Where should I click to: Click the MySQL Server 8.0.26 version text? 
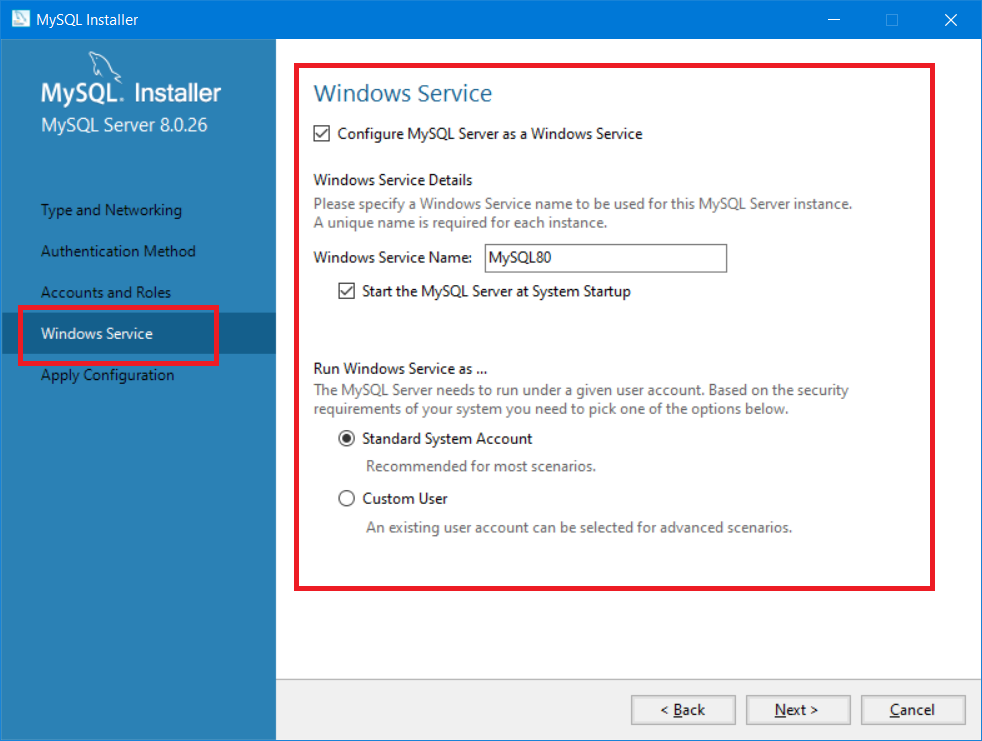124,125
